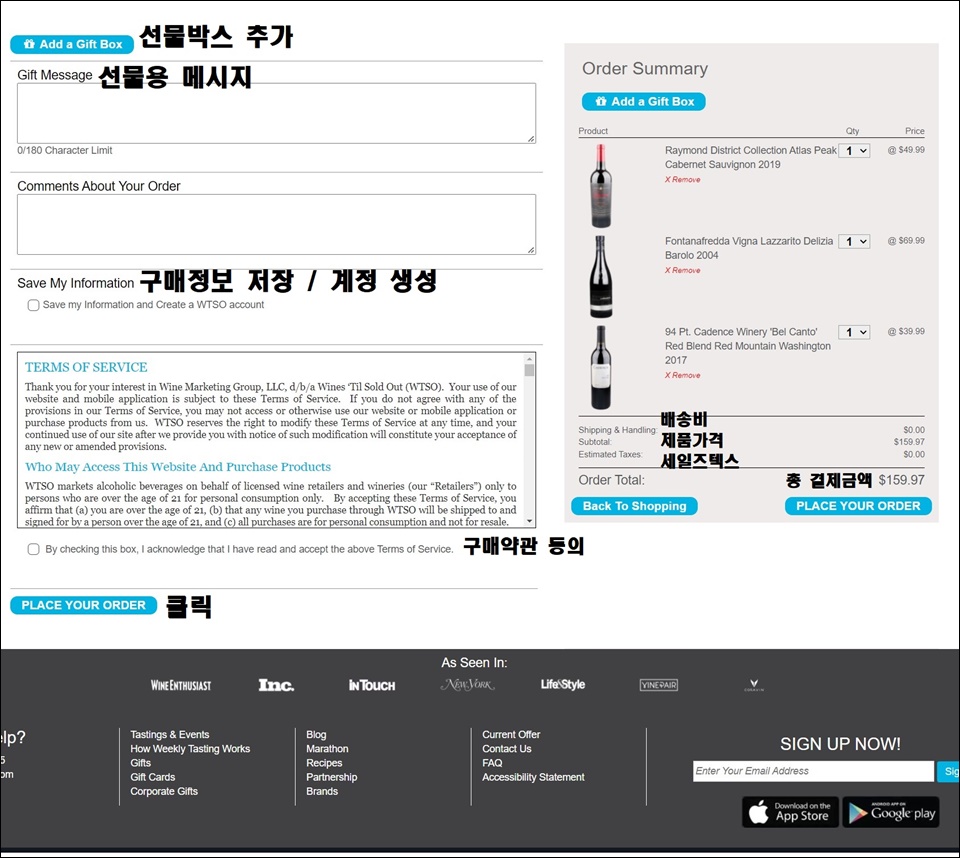Open quantity dropdown for Raymond Cabernet Sauvignon 2019
Viewport: 960px width, 858px height.
pos(854,151)
